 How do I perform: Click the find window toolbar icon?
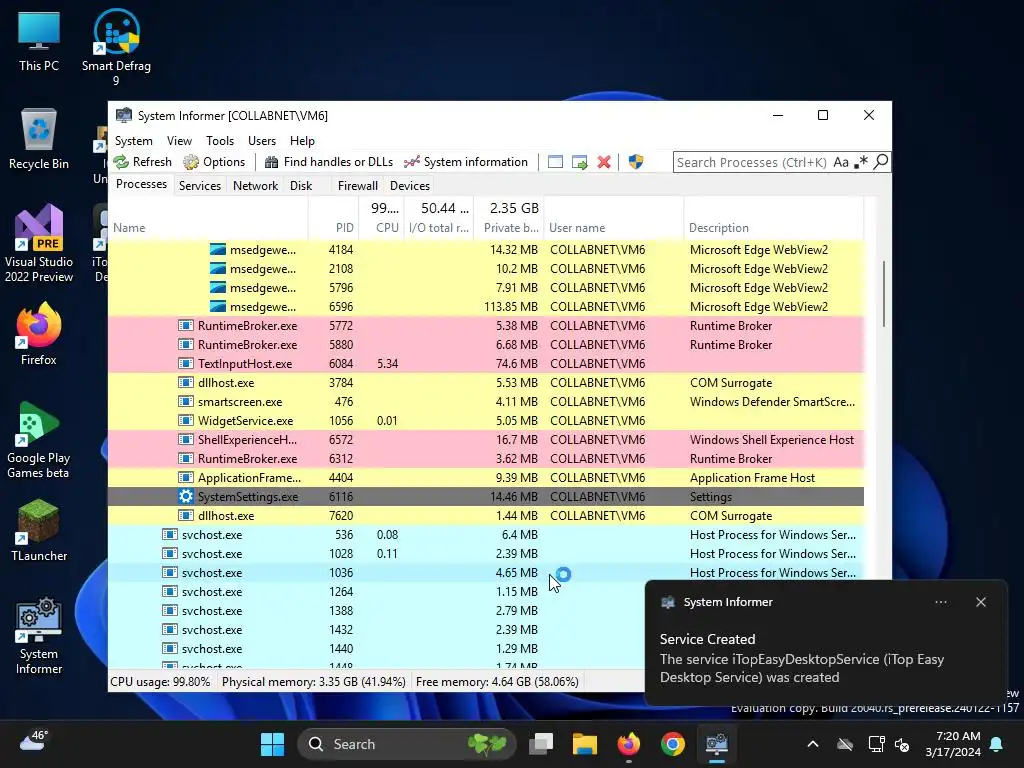click(555, 162)
